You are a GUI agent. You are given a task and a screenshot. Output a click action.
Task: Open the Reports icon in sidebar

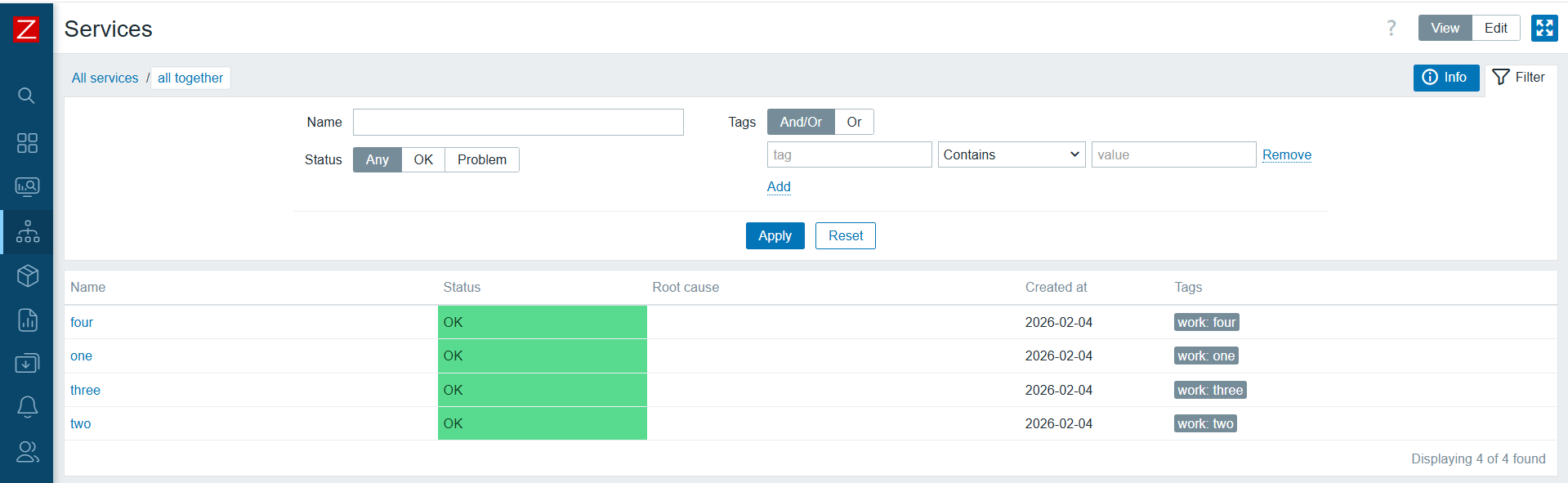27,320
